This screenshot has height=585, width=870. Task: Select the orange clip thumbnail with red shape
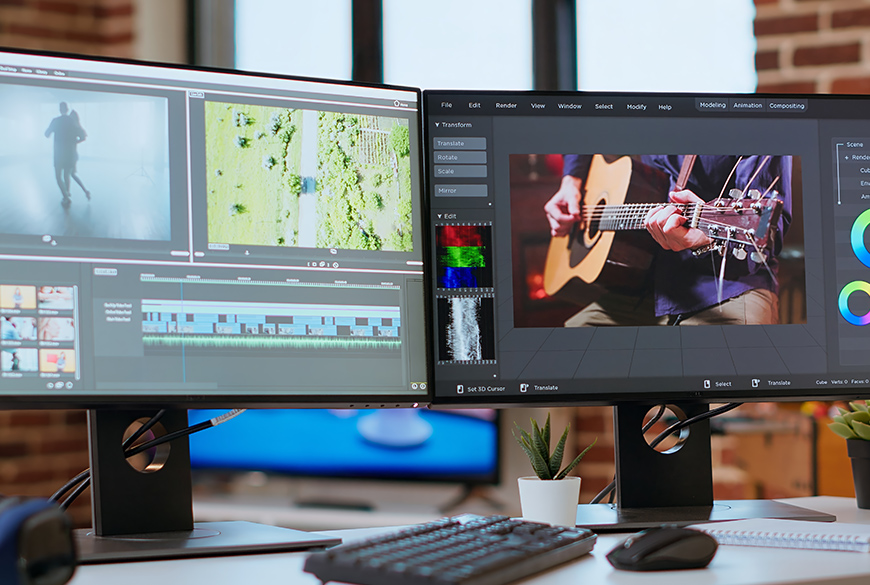click(x=57, y=361)
